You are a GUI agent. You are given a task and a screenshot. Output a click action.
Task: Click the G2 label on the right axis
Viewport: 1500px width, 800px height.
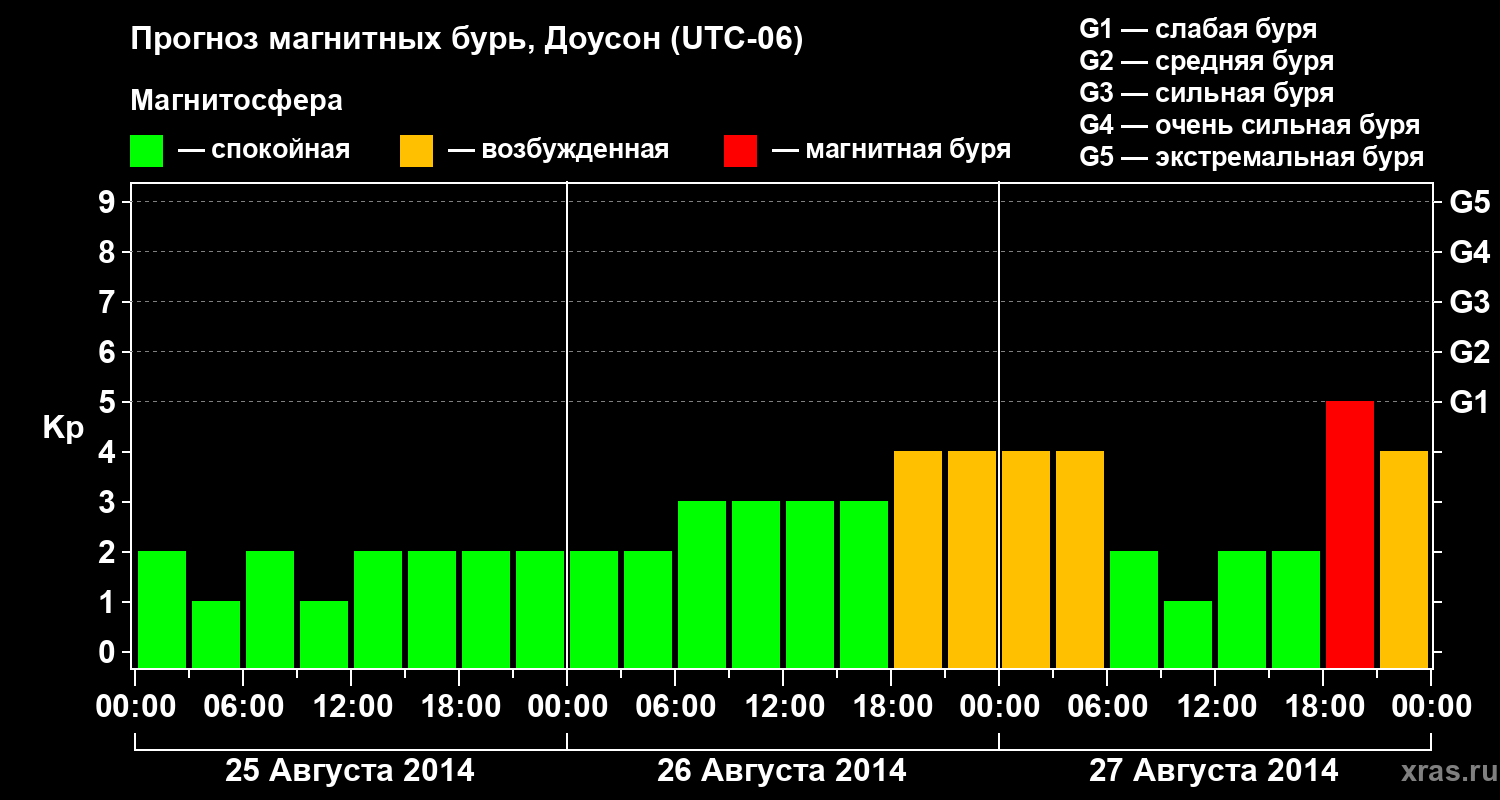pos(1470,352)
